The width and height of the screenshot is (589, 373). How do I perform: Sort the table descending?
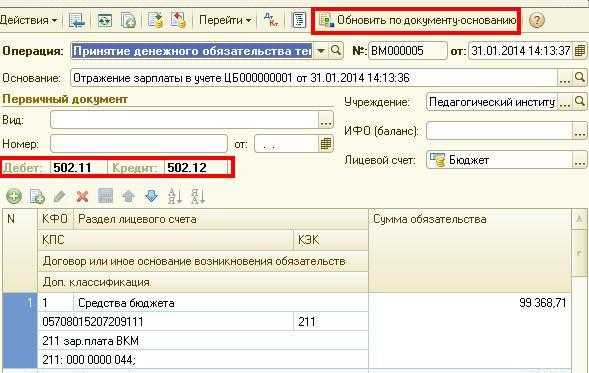pyautogui.click(x=198, y=196)
